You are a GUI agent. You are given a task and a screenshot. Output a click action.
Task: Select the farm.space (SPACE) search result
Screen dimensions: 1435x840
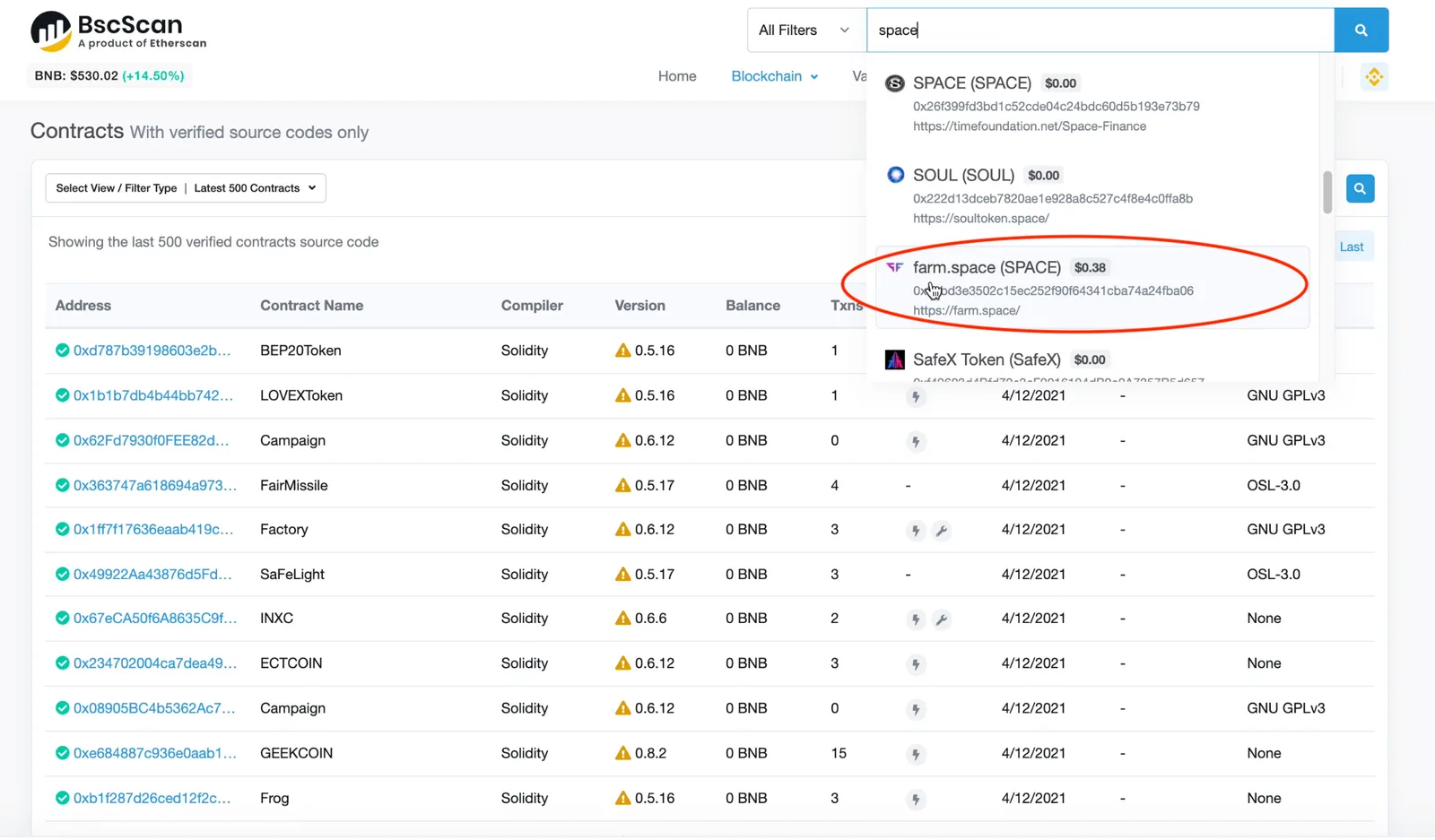tap(1092, 288)
